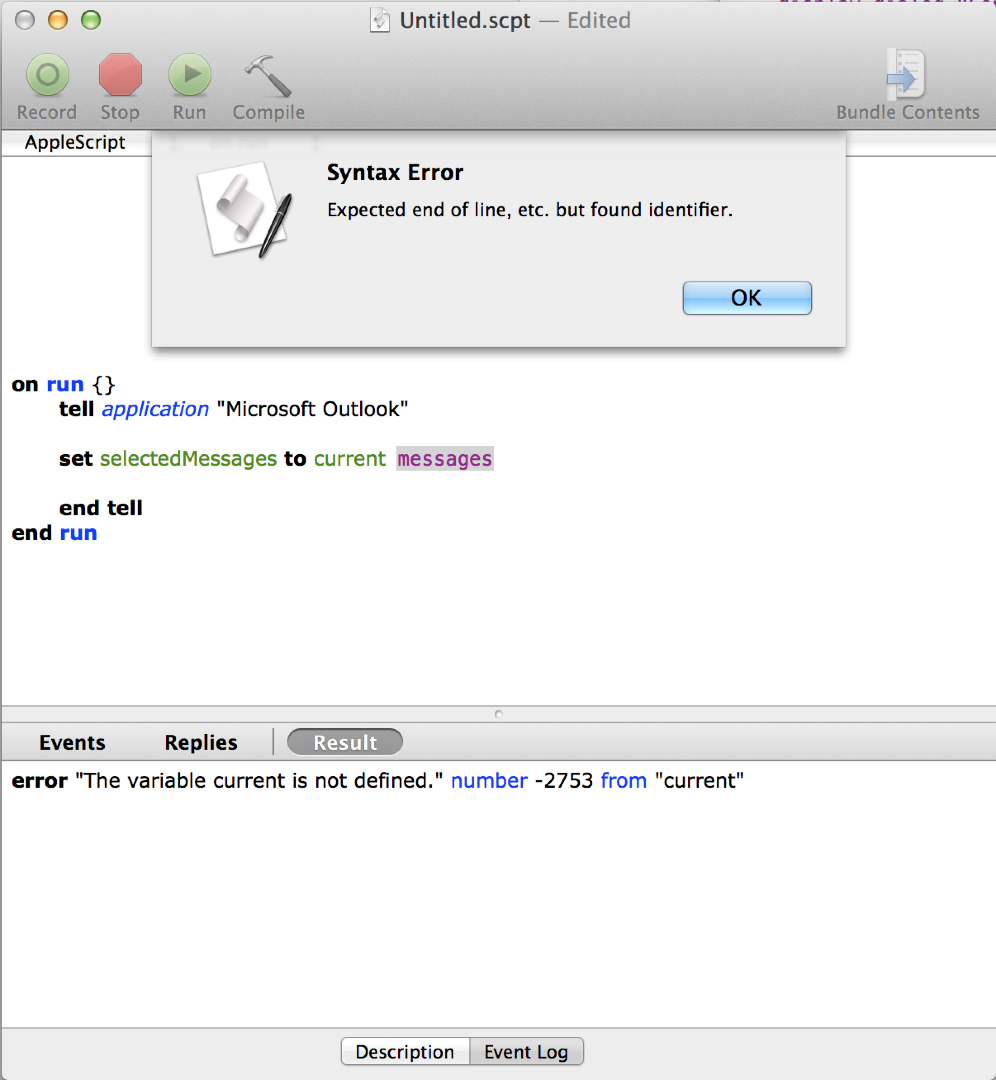Switch to the Events tab
This screenshot has height=1080, width=996.
click(x=72, y=742)
